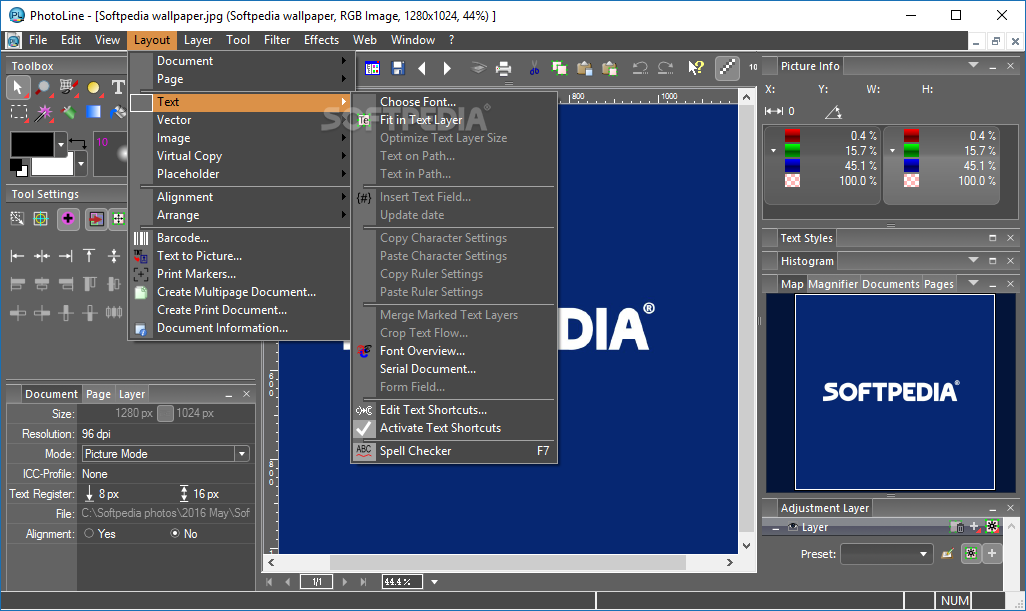Open the foreground color dropdown arrow
Image resolution: width=1026 pixels, height=611 pixels.
coord(61,143)
